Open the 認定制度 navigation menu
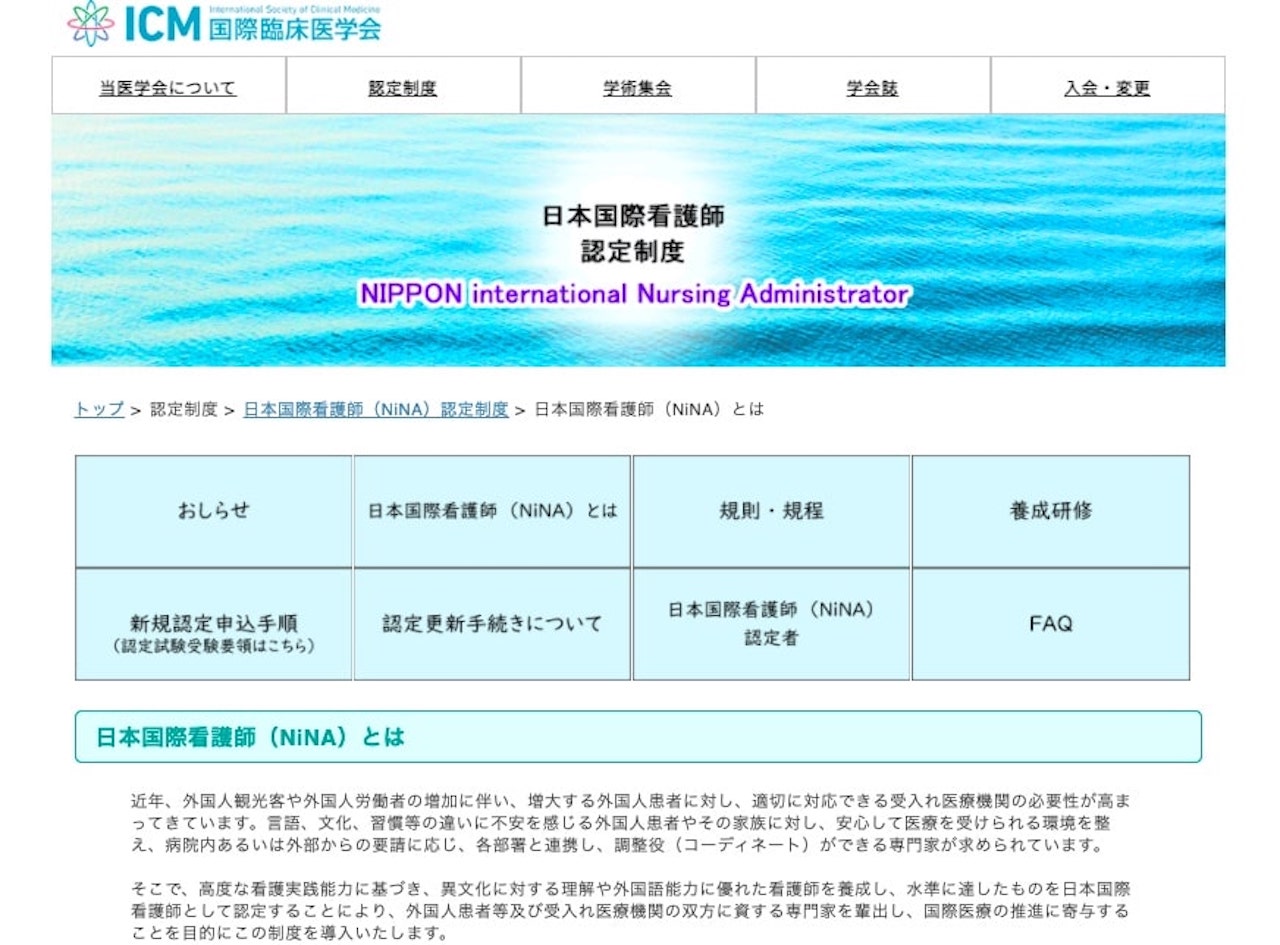Screen dimensions: 1280x945 pyautogui.click(x=403, y=88)
